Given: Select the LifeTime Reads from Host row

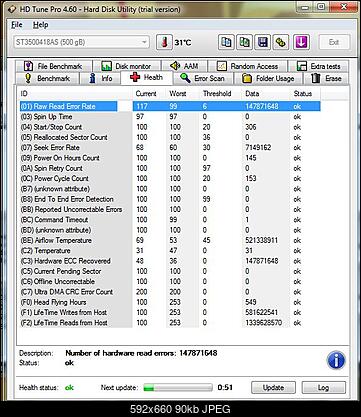Looking at the screenshot, I should pyautogui.click(x=170, y=323).
